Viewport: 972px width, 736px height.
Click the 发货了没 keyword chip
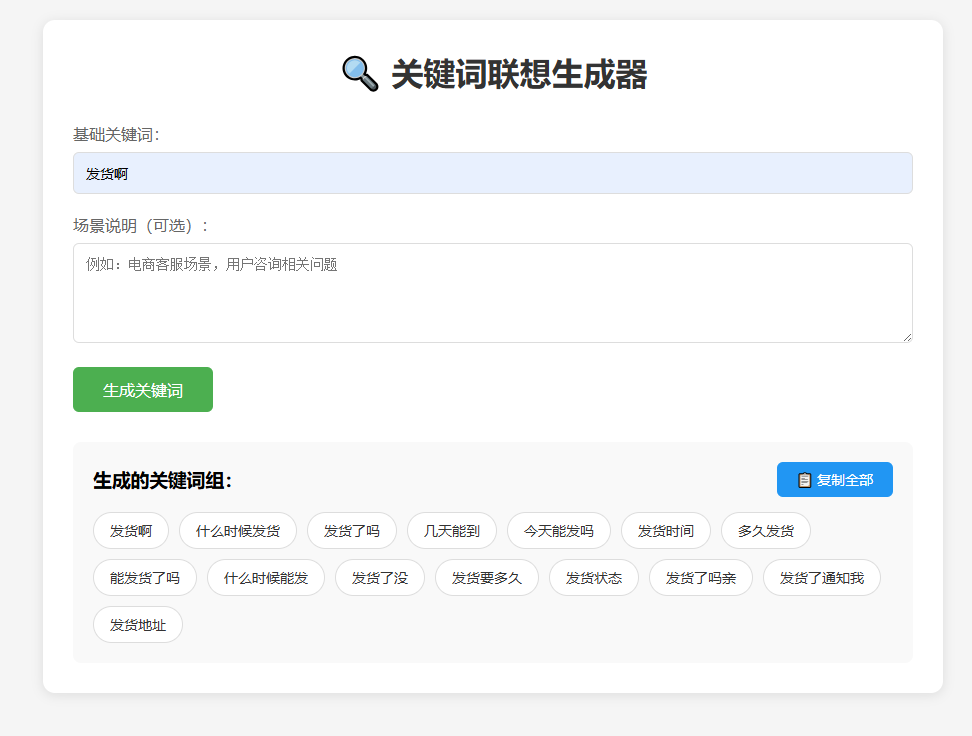380,578
